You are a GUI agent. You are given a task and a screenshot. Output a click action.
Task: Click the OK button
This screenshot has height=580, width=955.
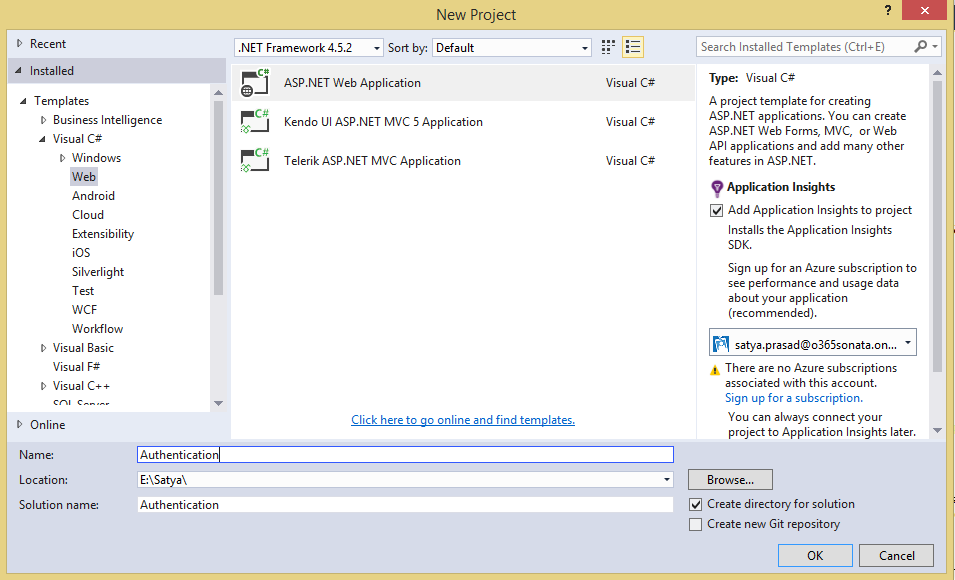pos(815,556)
